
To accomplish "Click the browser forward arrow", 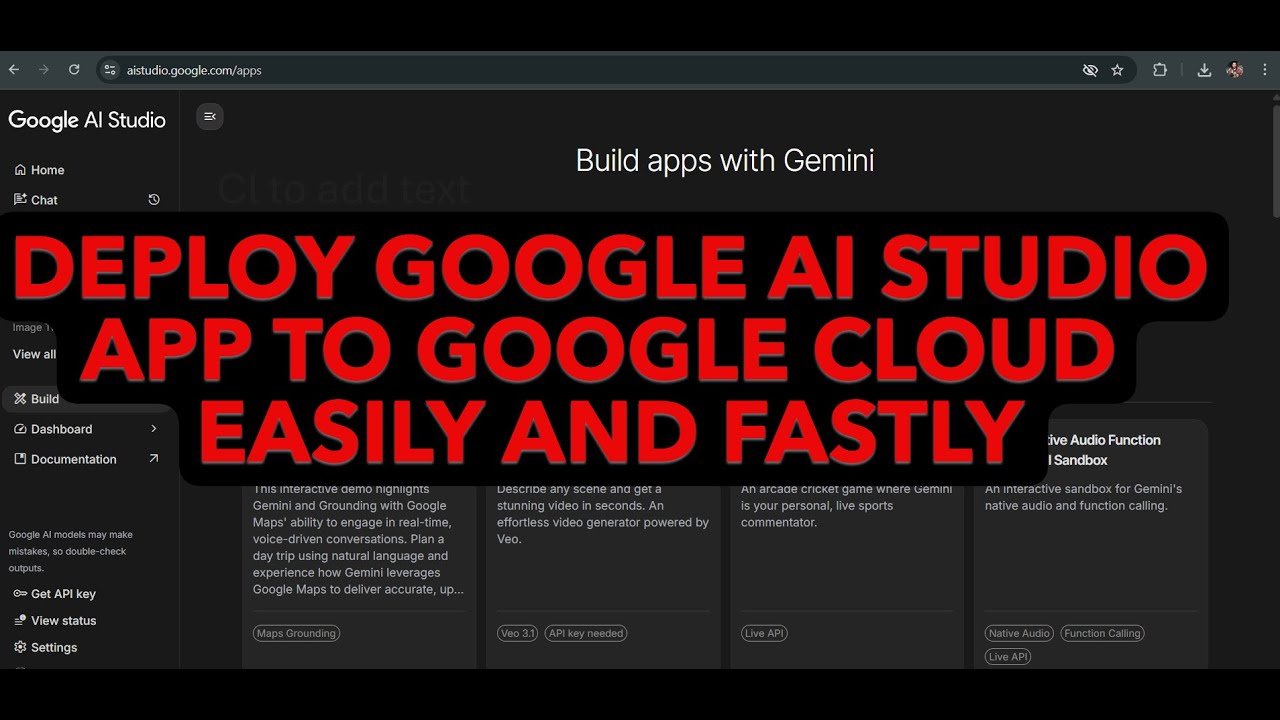I will coord(43,70).
